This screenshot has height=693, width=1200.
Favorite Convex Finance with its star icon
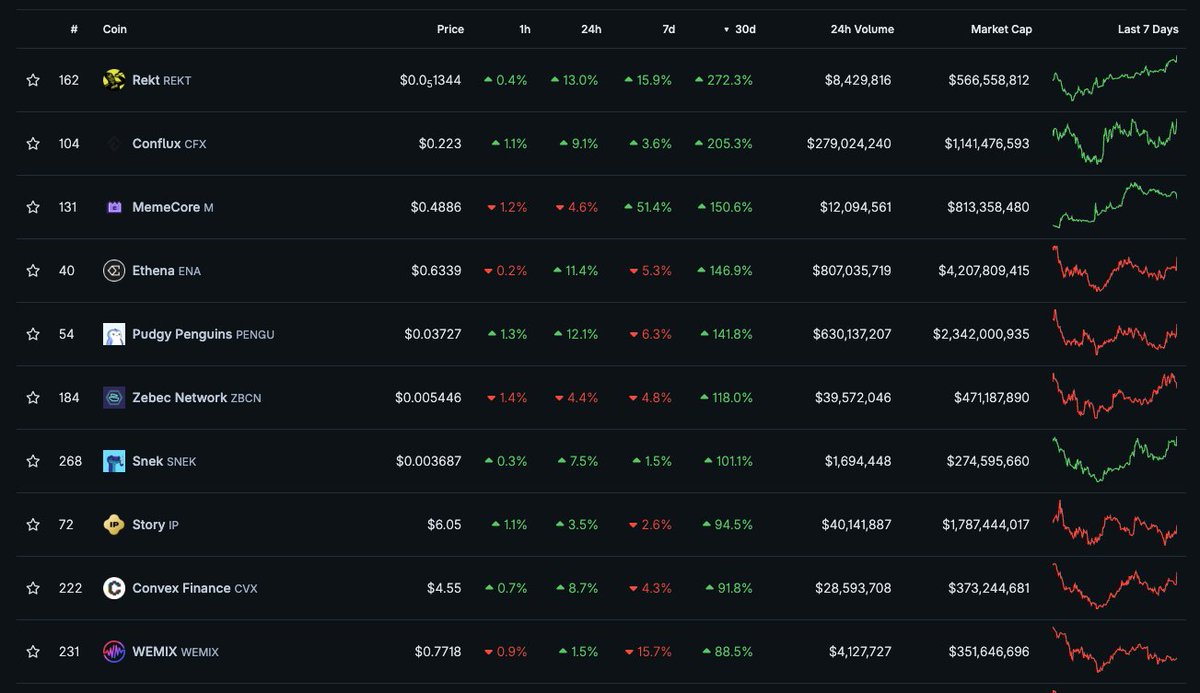[33, 588]
